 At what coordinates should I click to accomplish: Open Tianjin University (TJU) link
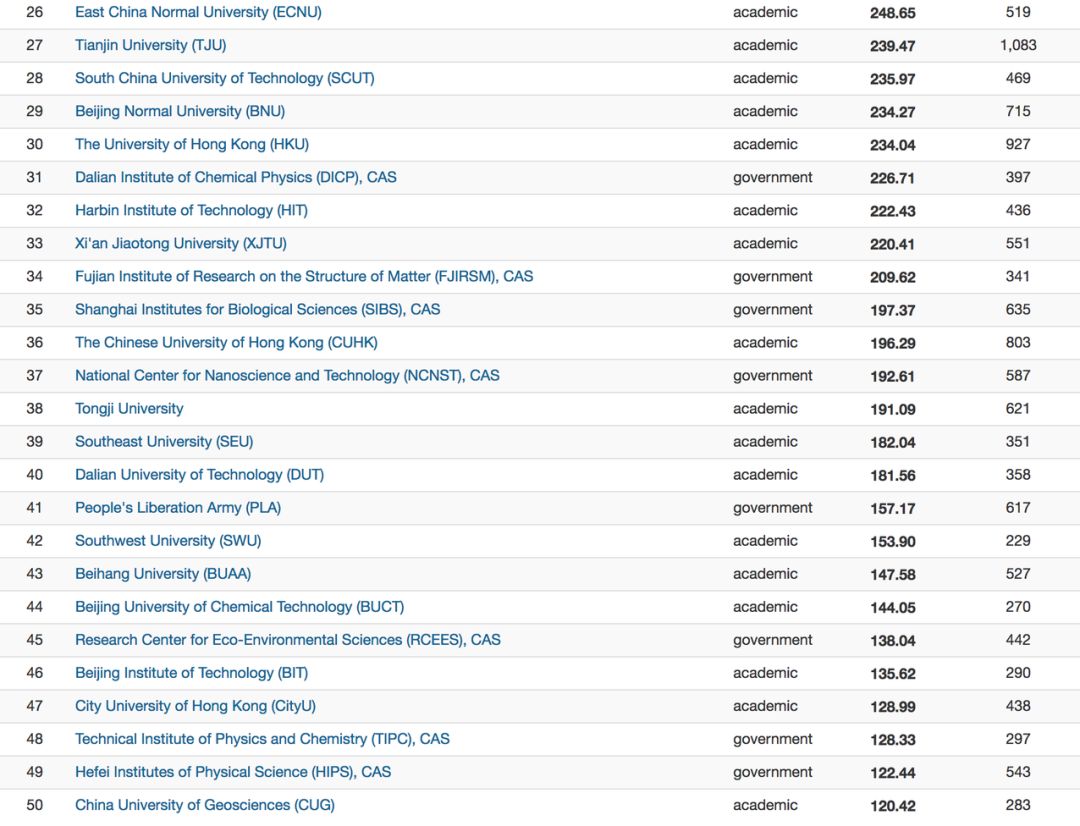[x=151, y=45]
